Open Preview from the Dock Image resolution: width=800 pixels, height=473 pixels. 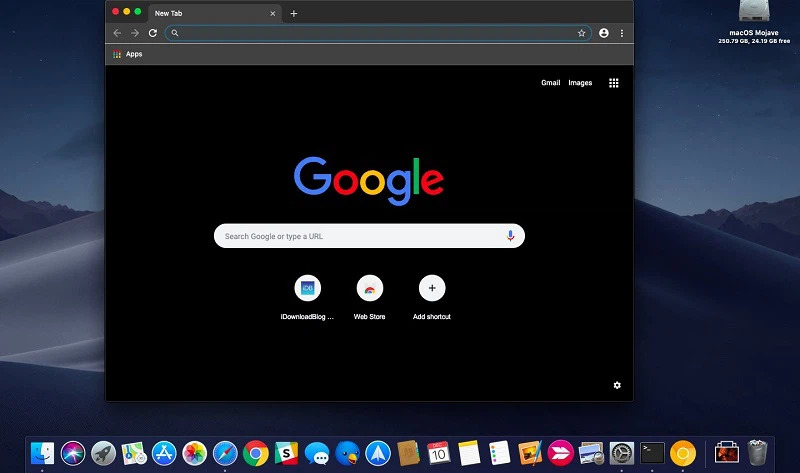(x=591, y=453)
